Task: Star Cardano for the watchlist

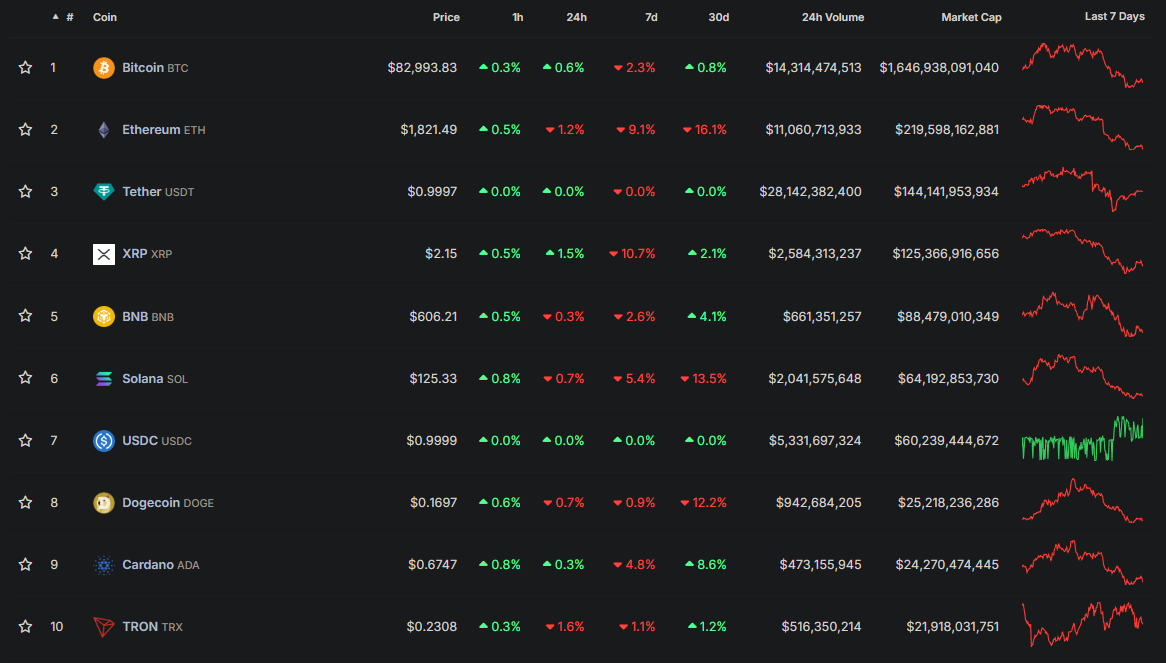Action: [25, 565]
